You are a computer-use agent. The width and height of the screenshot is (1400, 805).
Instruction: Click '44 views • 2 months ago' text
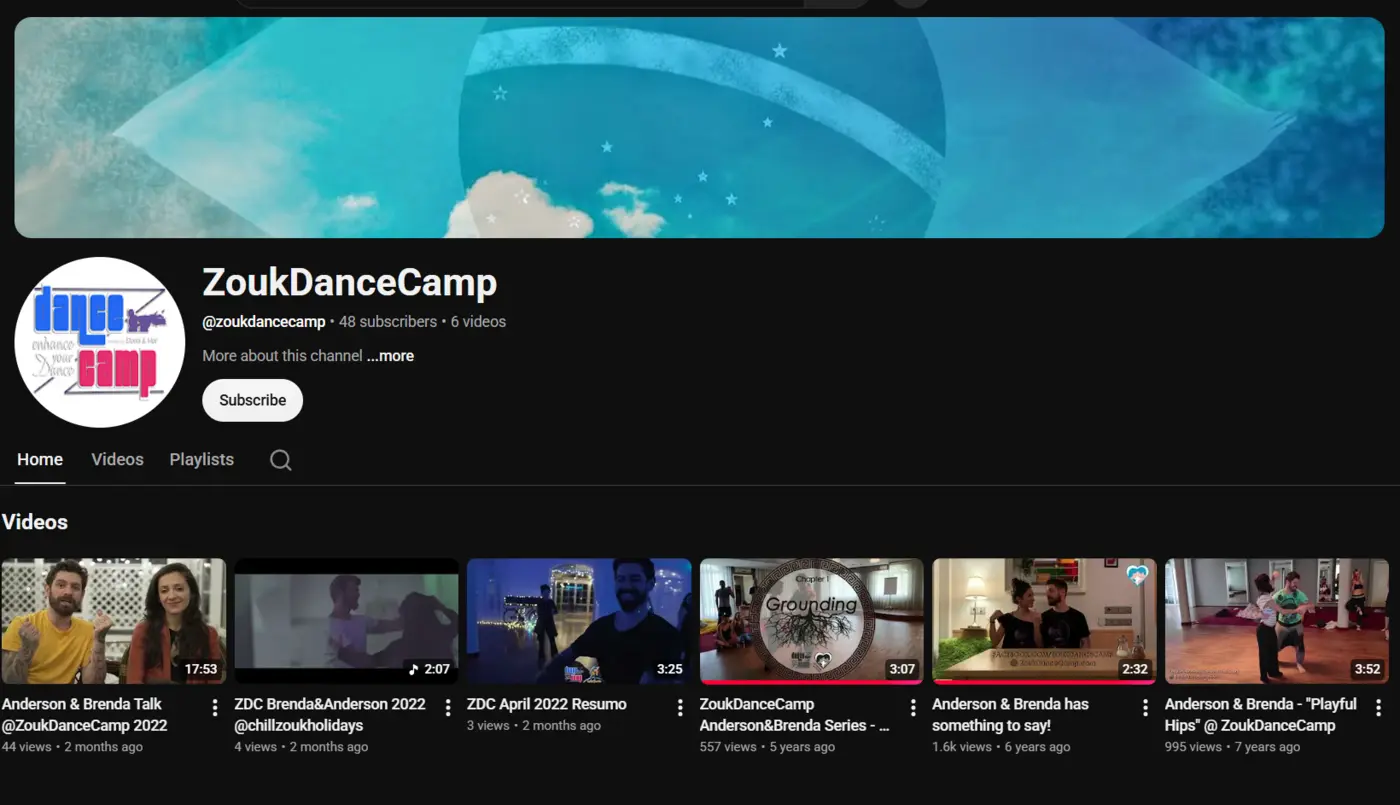tap(72, 747)
